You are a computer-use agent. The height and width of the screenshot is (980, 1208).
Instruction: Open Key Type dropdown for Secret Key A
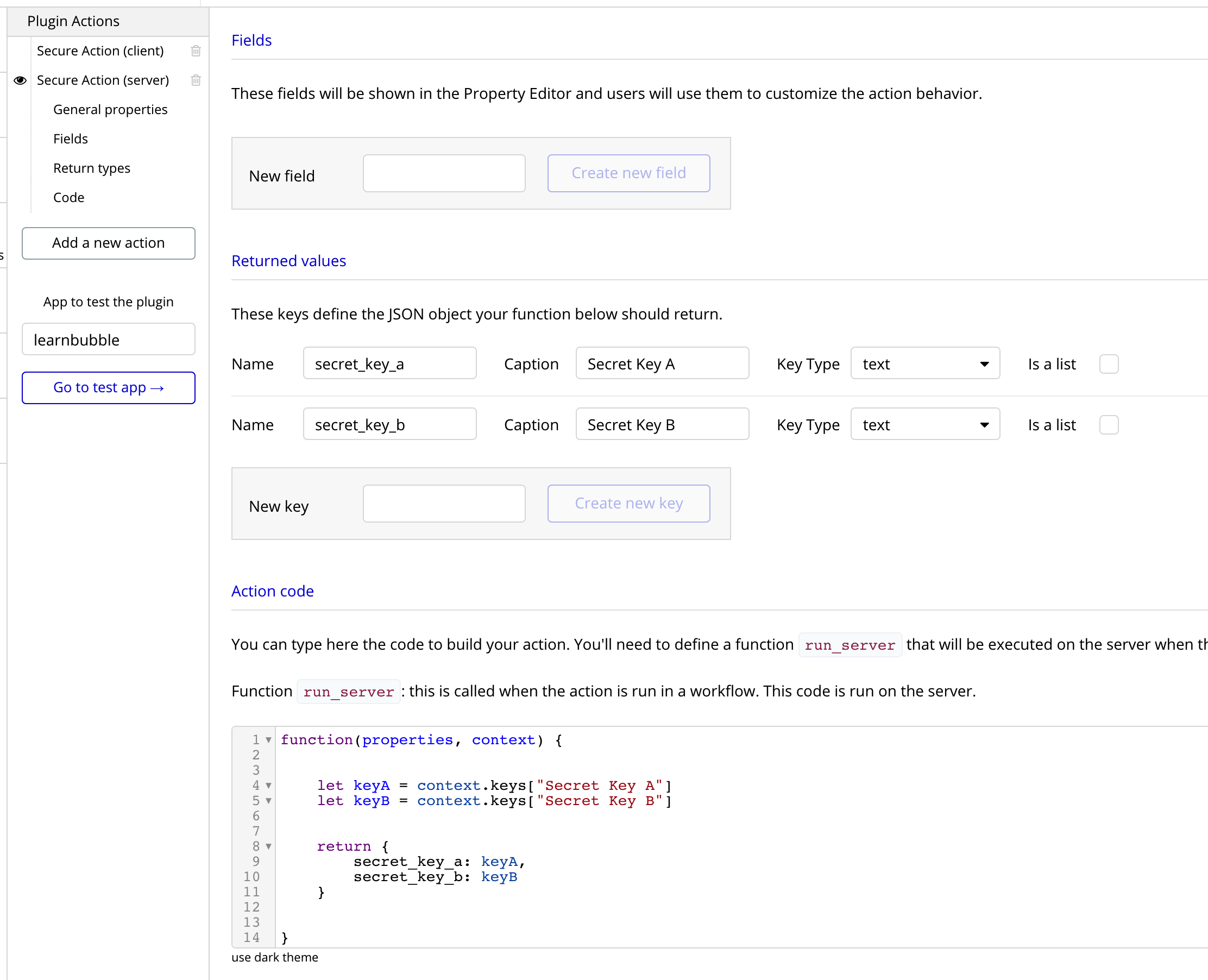click(x=924, y=364)
